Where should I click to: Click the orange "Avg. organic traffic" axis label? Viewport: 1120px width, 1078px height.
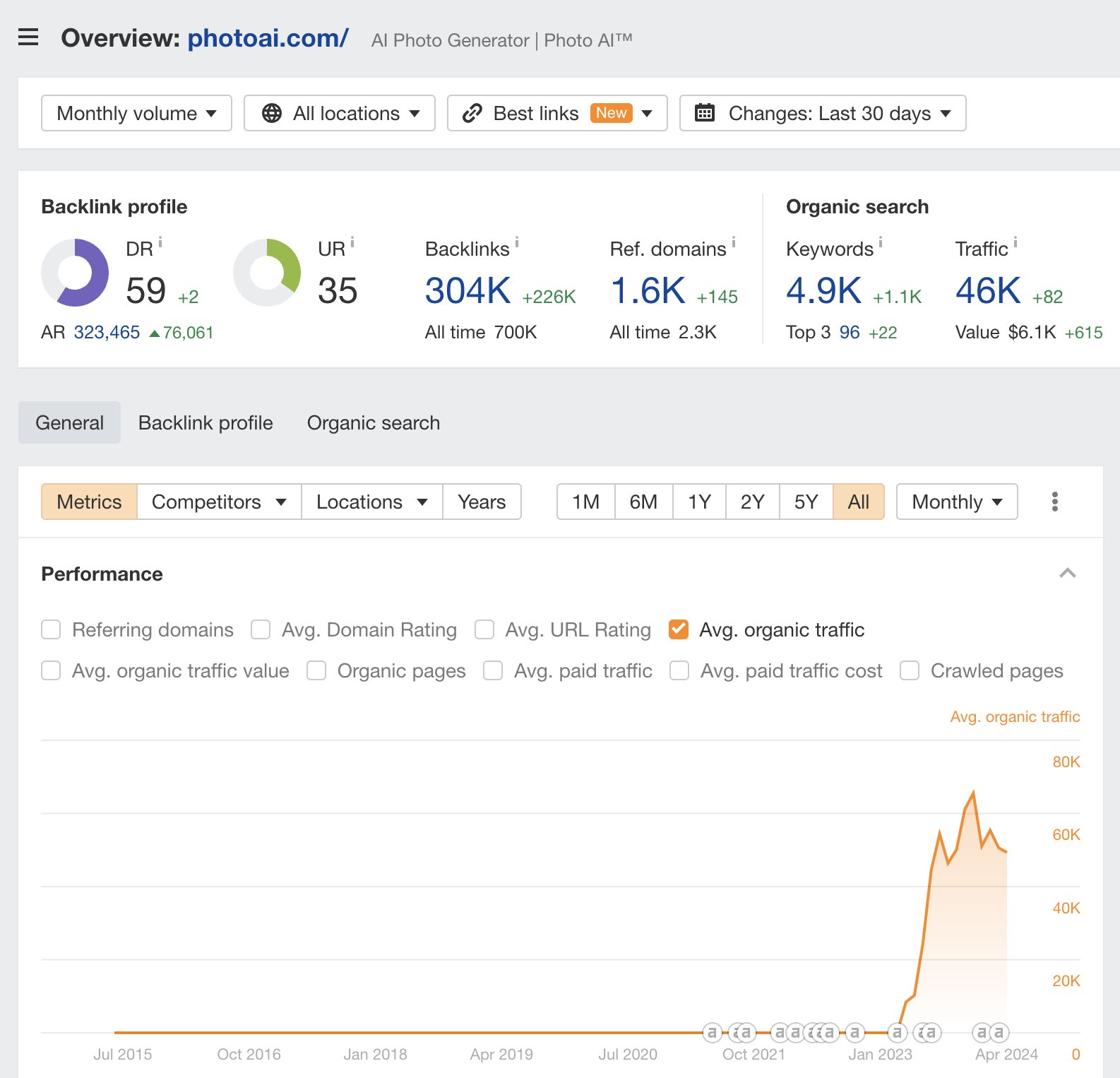1015,716
